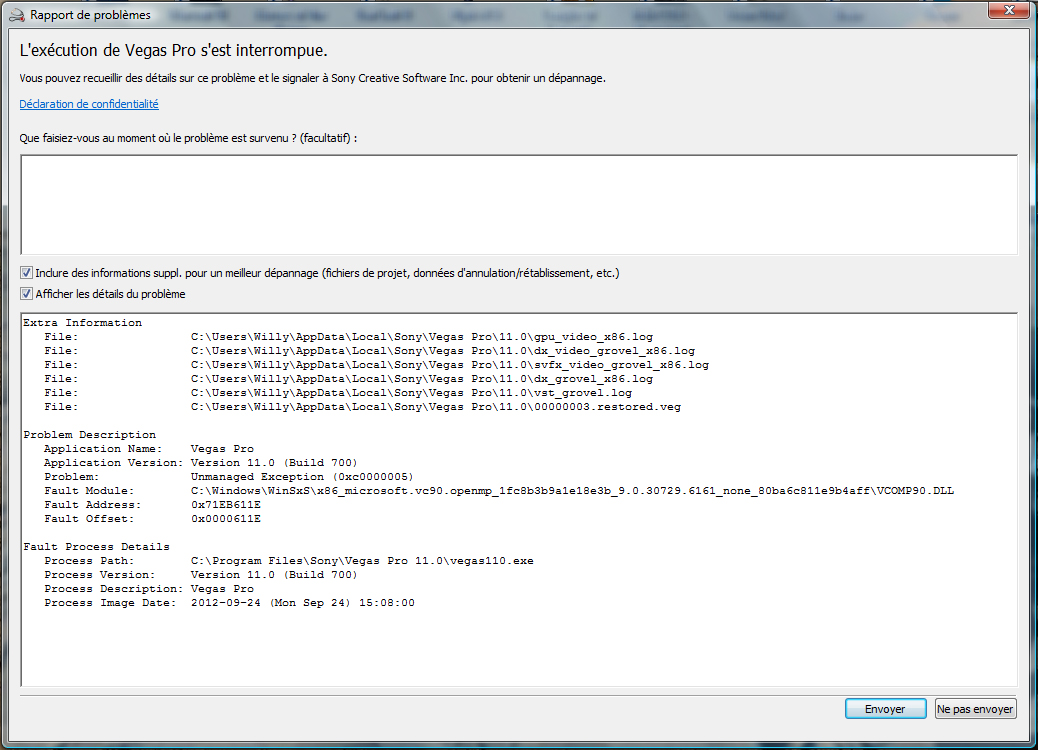Click the 'Fault Process Details' heading

(97, 547)
